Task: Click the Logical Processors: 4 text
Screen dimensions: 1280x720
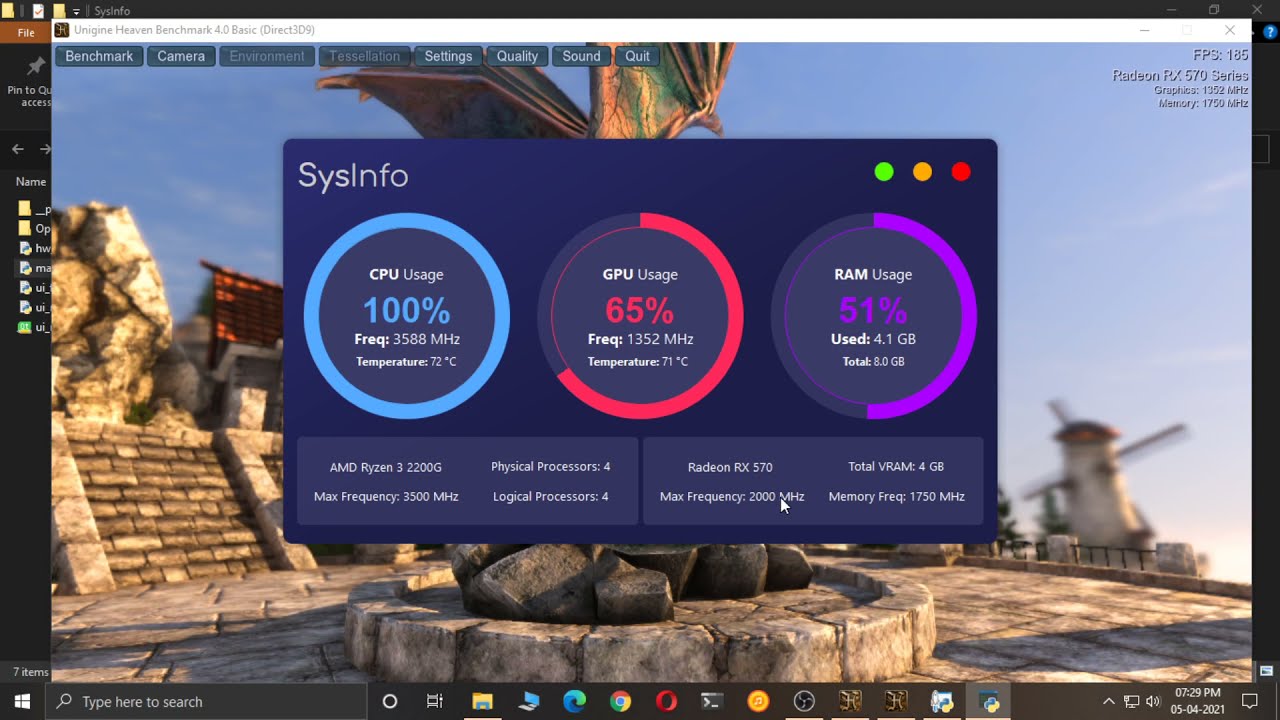Action: [x=550, y=497]
